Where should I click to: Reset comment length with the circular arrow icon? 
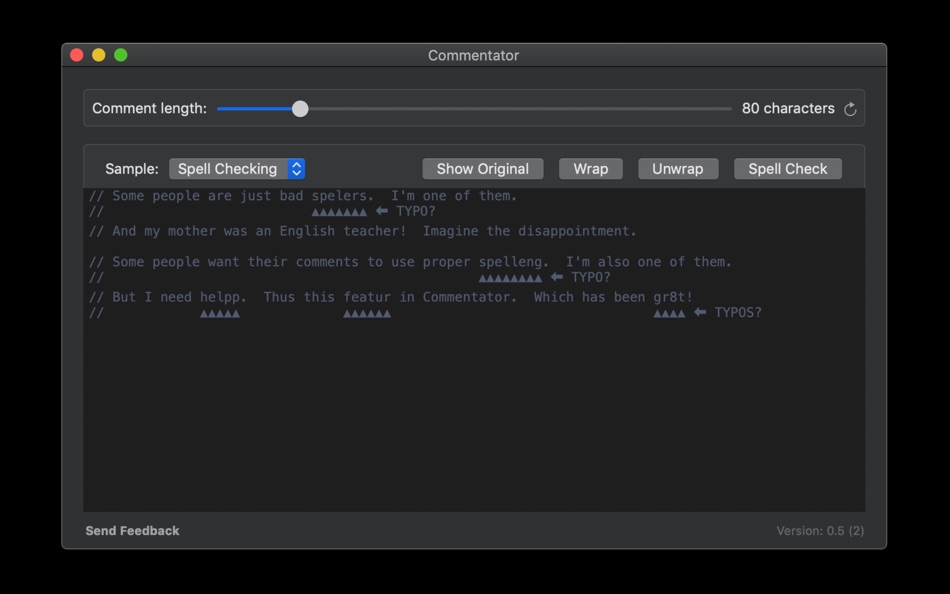click(850, 108)
